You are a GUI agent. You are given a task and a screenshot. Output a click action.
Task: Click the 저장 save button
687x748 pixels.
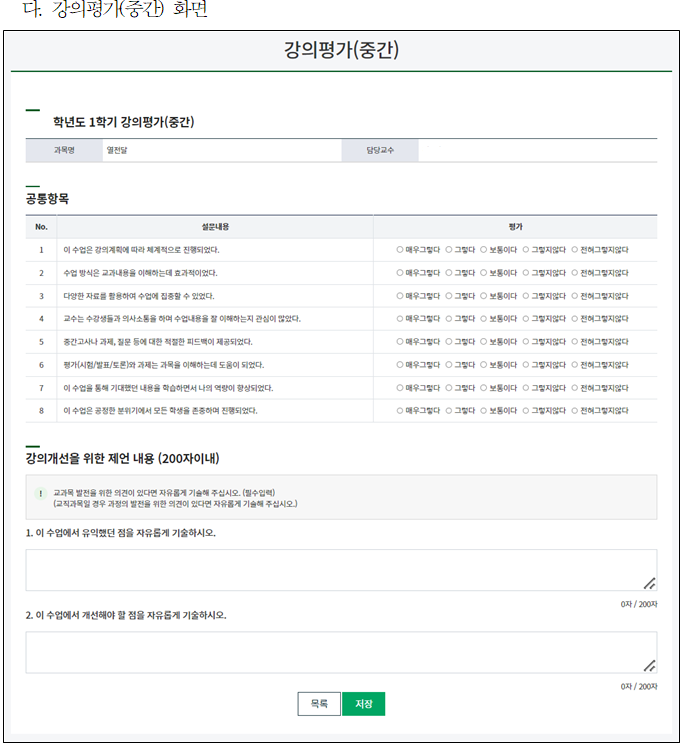[x=363, y=704]
